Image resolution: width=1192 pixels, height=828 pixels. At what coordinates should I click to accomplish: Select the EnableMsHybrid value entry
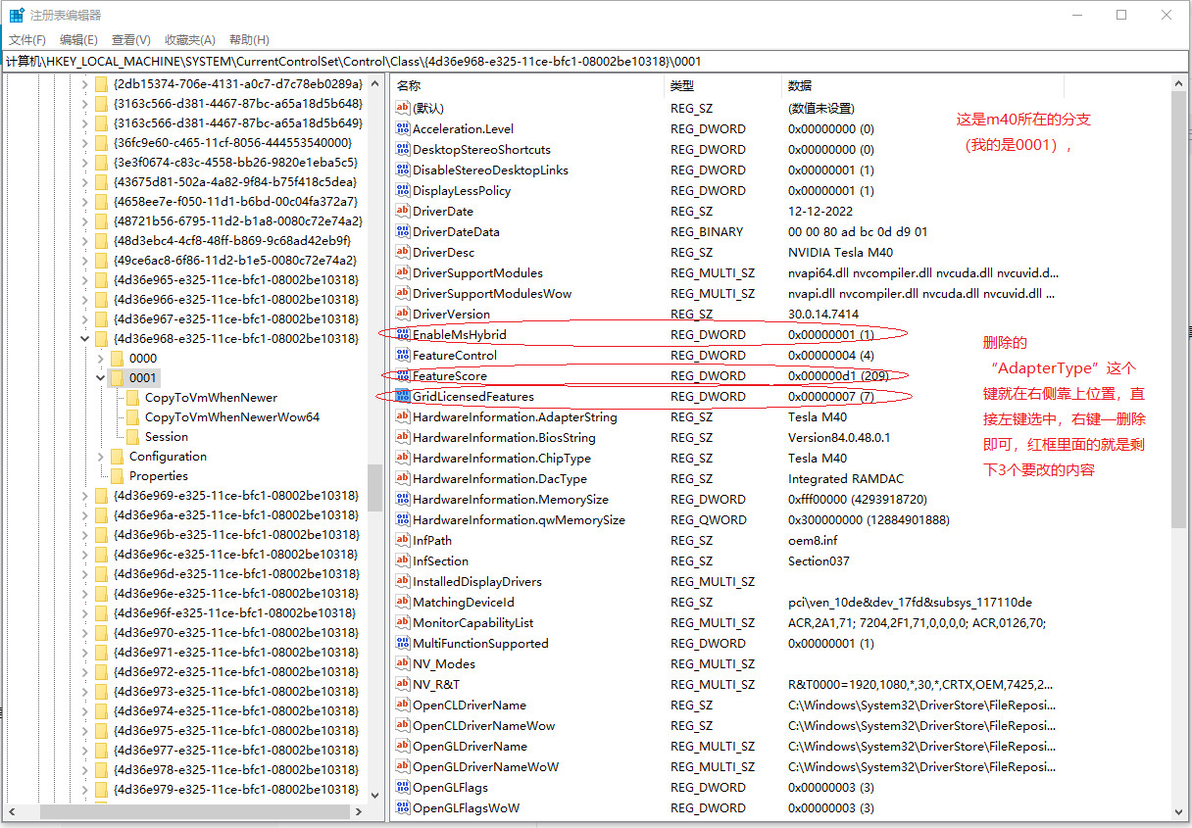pos(458,335)
